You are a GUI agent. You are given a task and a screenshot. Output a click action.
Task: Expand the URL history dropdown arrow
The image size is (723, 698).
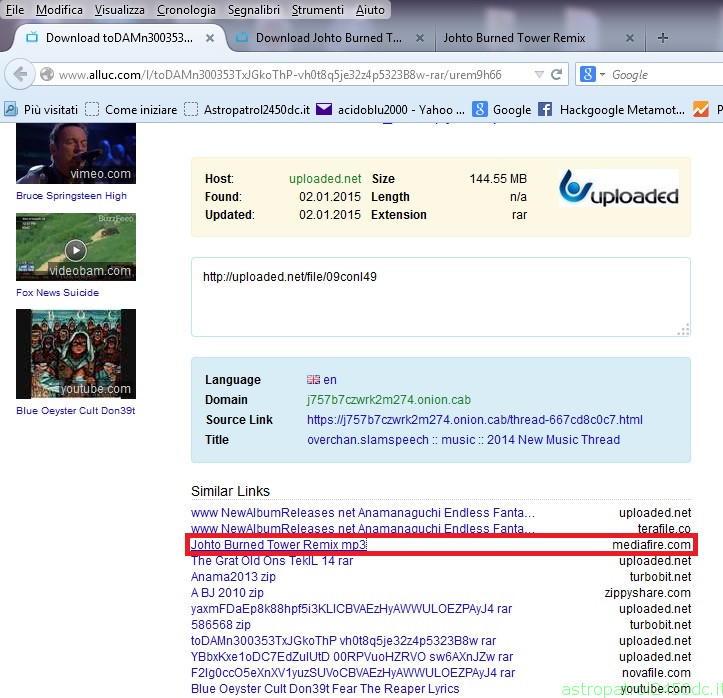pyautogui.click(x=539, y=75)
